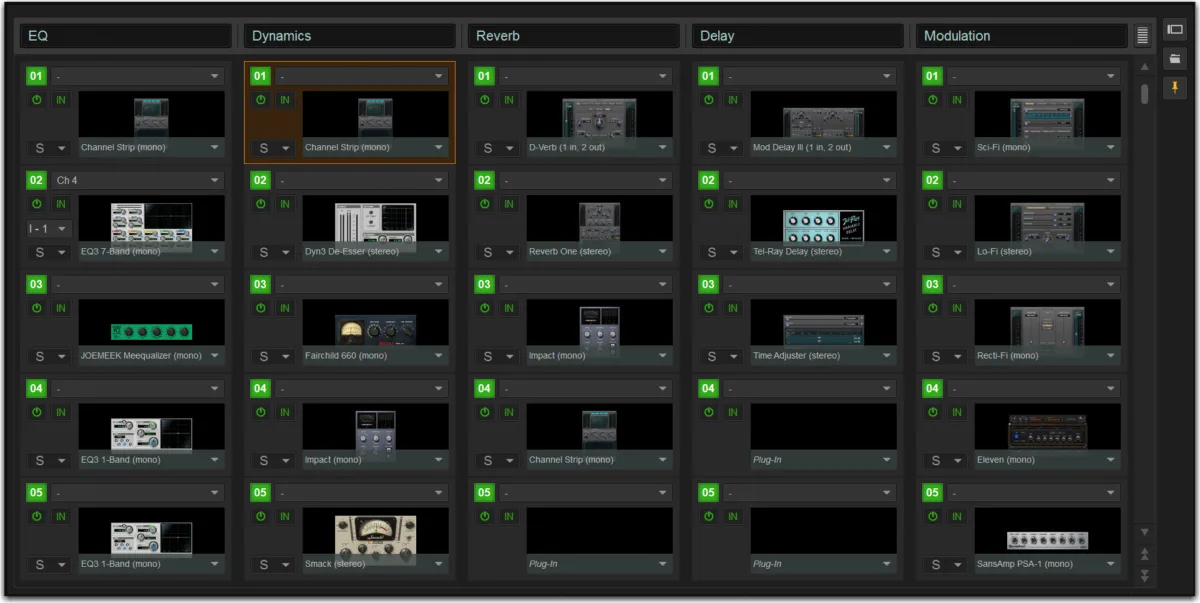The width and height of the screenshot is (1200, 603).
Task: Toggle power on Modulation slot 03 Recti-Fi
Action: tap(933, 308)
